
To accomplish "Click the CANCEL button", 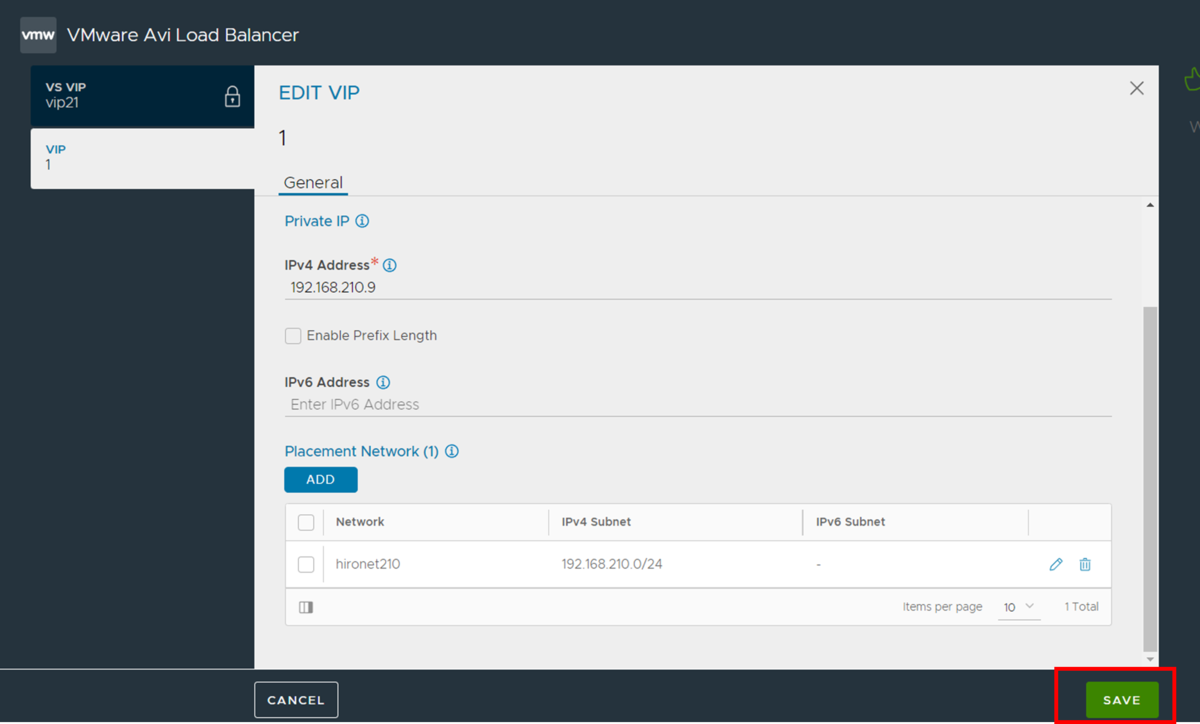I will [296, 700].
